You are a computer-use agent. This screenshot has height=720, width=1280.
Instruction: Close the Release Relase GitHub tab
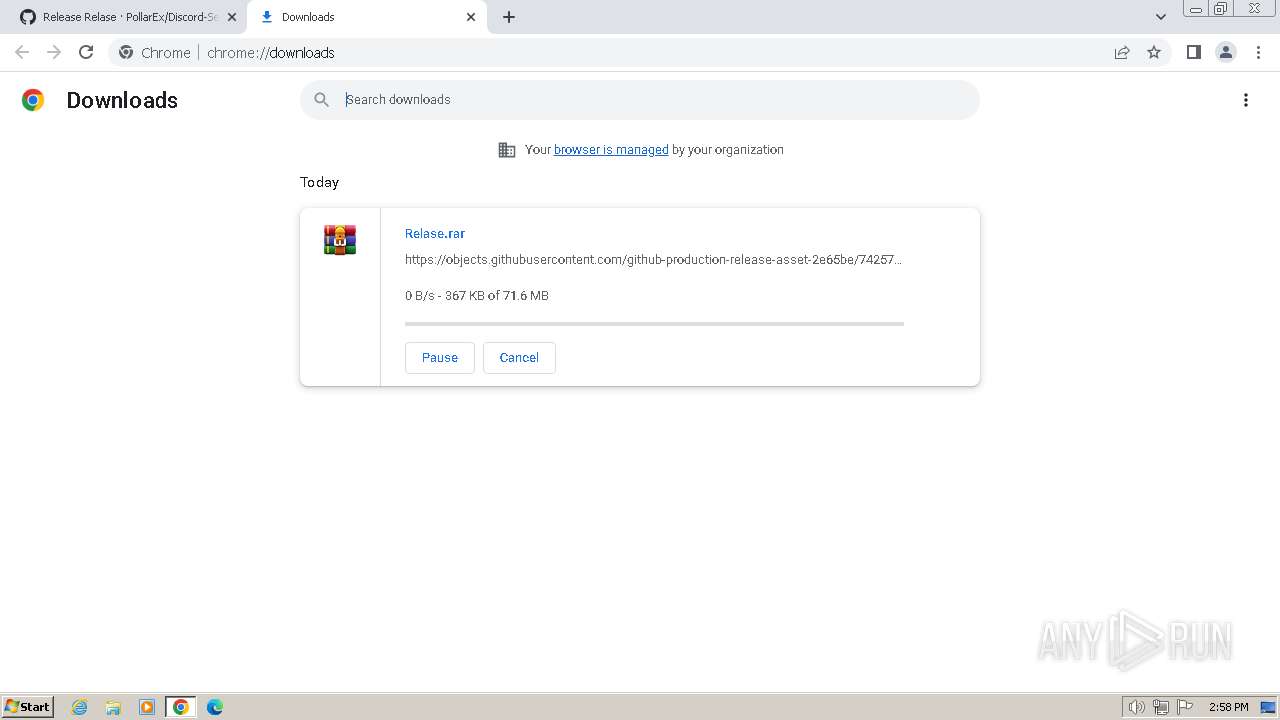232,17
